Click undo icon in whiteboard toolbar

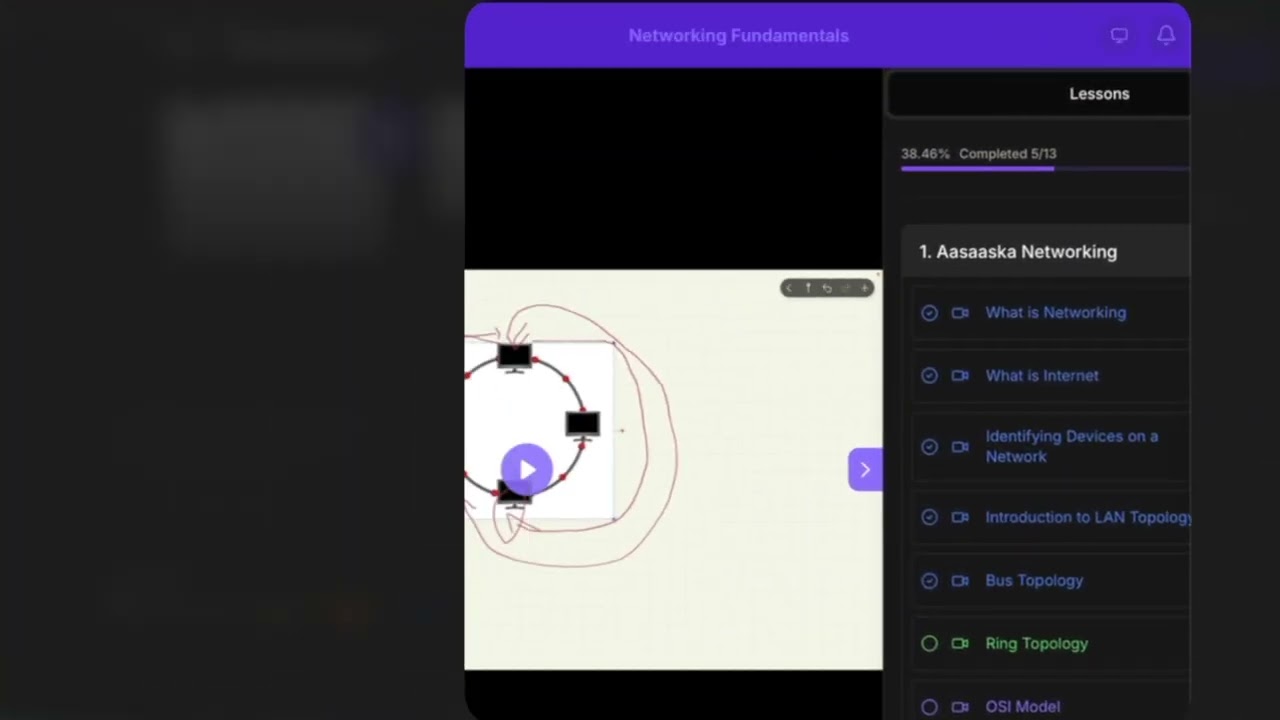tap(827, 288)
